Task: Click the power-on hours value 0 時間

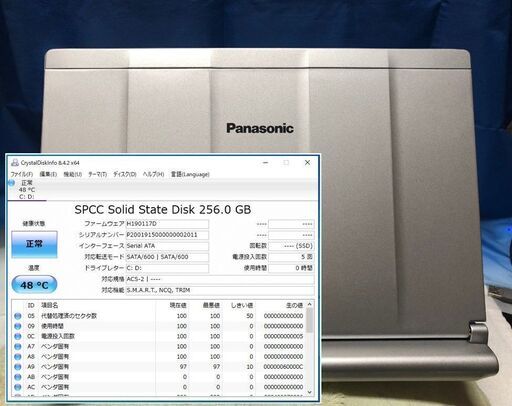Action: tap(291, 268)
